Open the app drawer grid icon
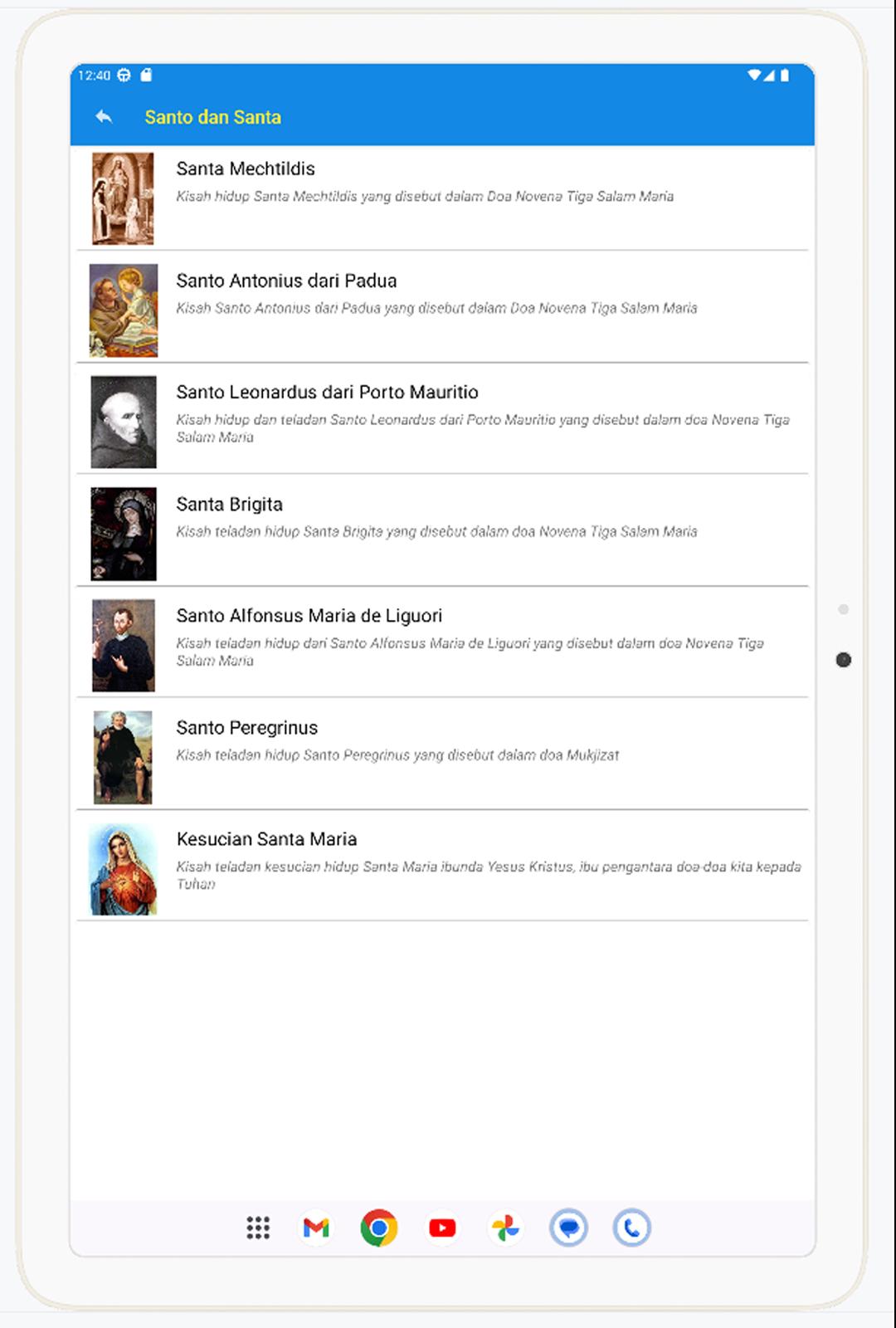 coord(258,1228)
